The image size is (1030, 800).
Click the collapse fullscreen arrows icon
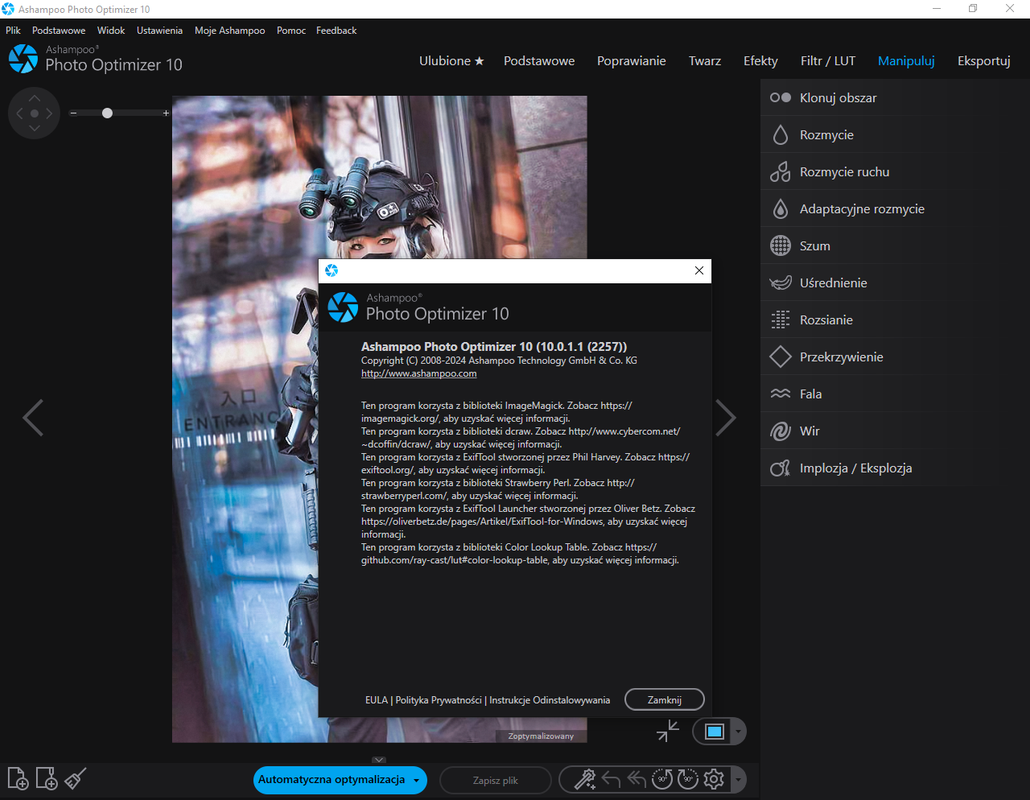[668, 731]
